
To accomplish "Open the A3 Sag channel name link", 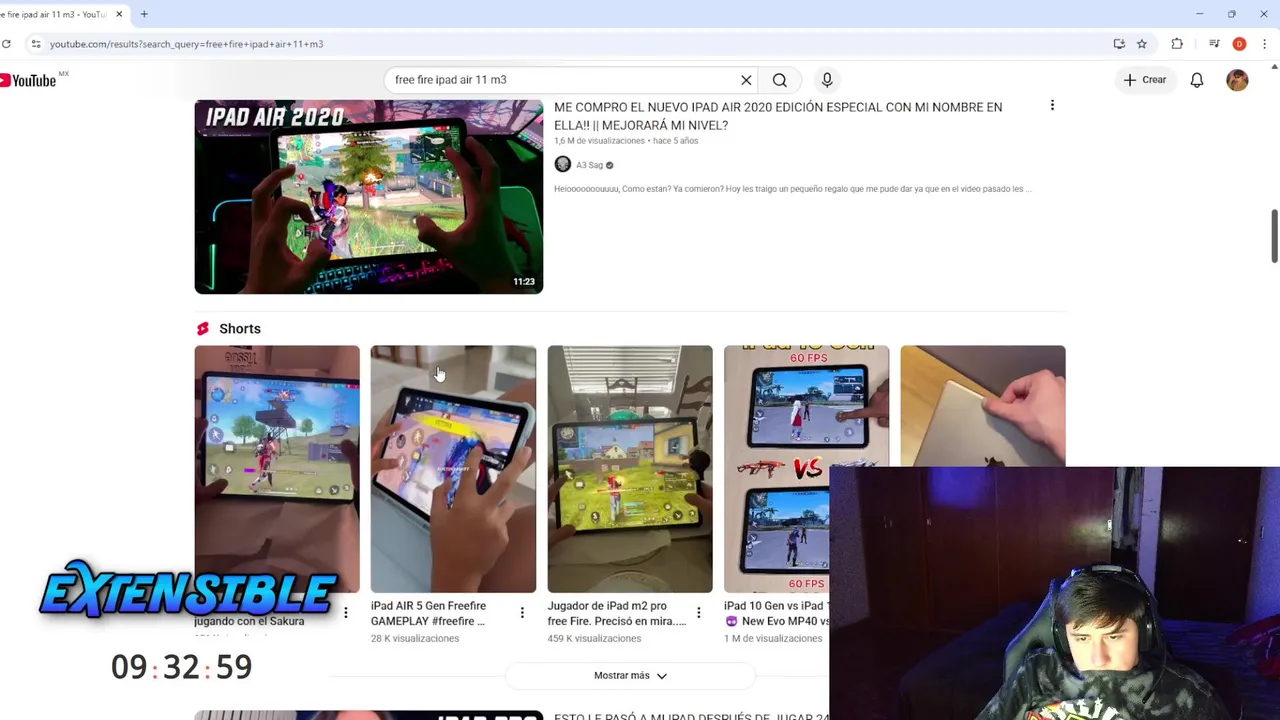I will (589, 165).
